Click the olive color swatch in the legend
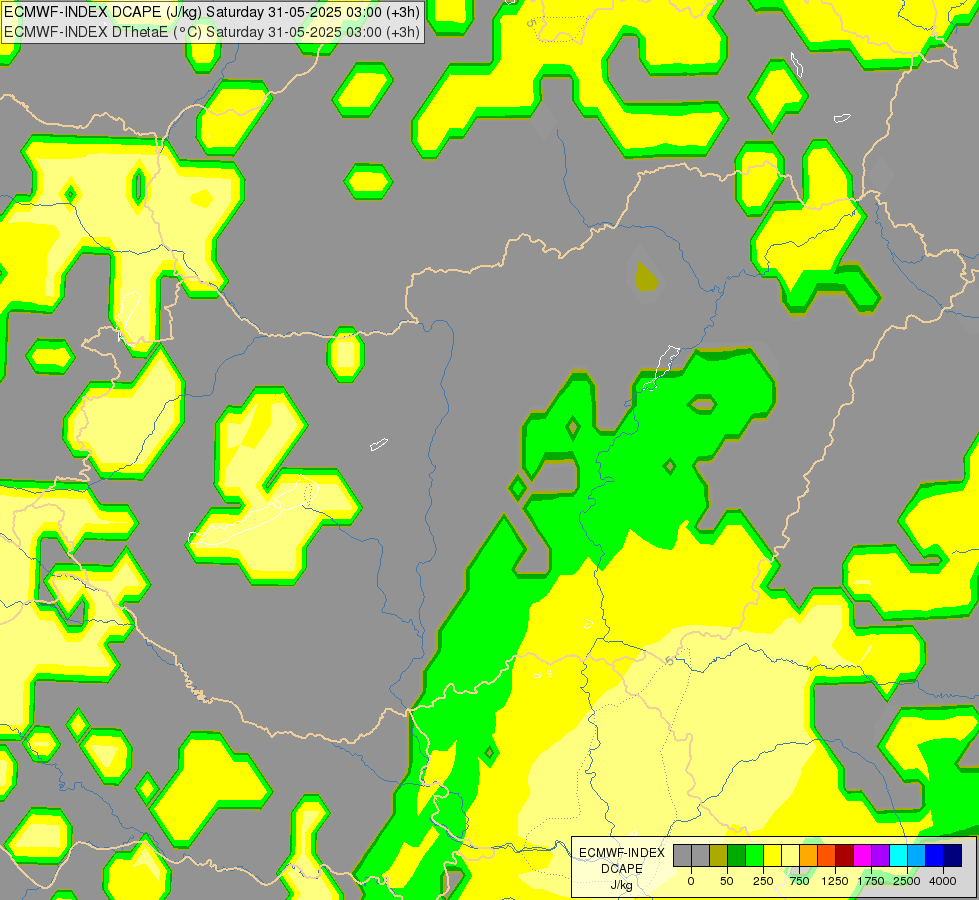The height and width of the screenshot is (900, 979). pos(719,855)
